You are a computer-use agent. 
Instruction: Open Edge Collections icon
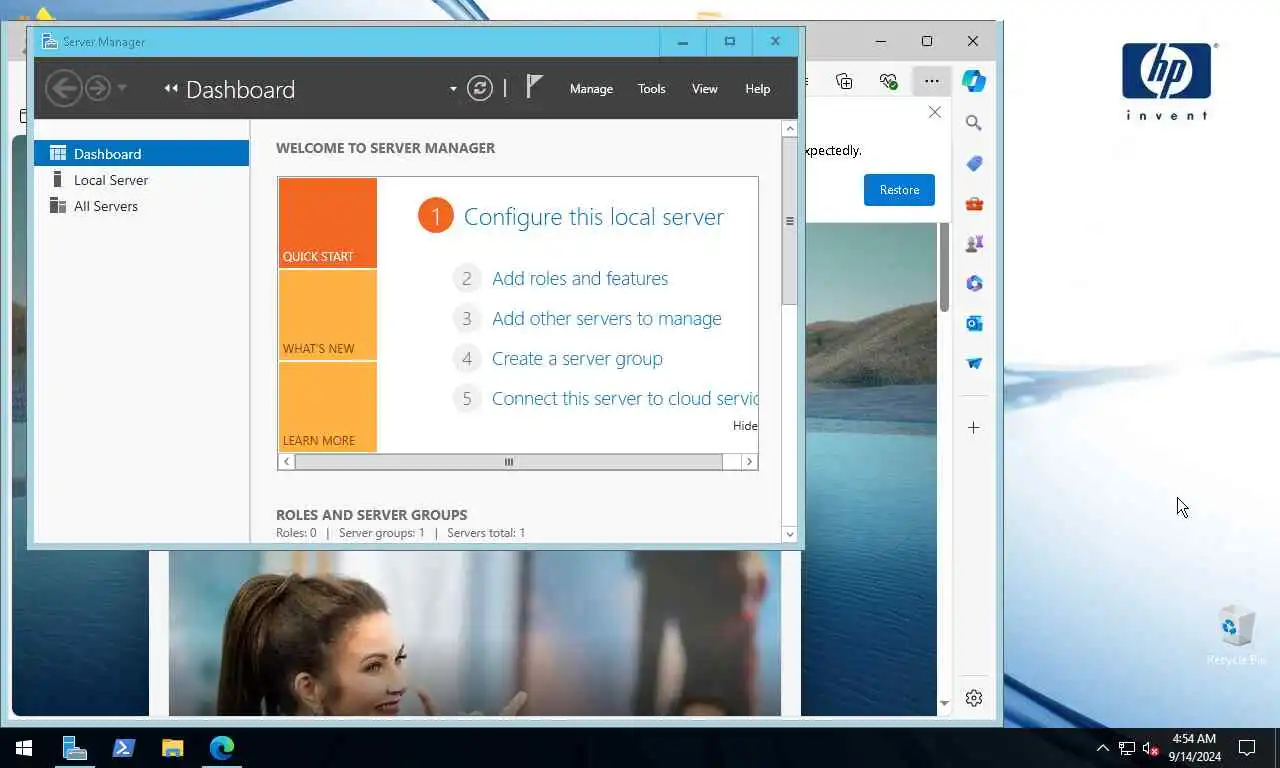point(844,81)
